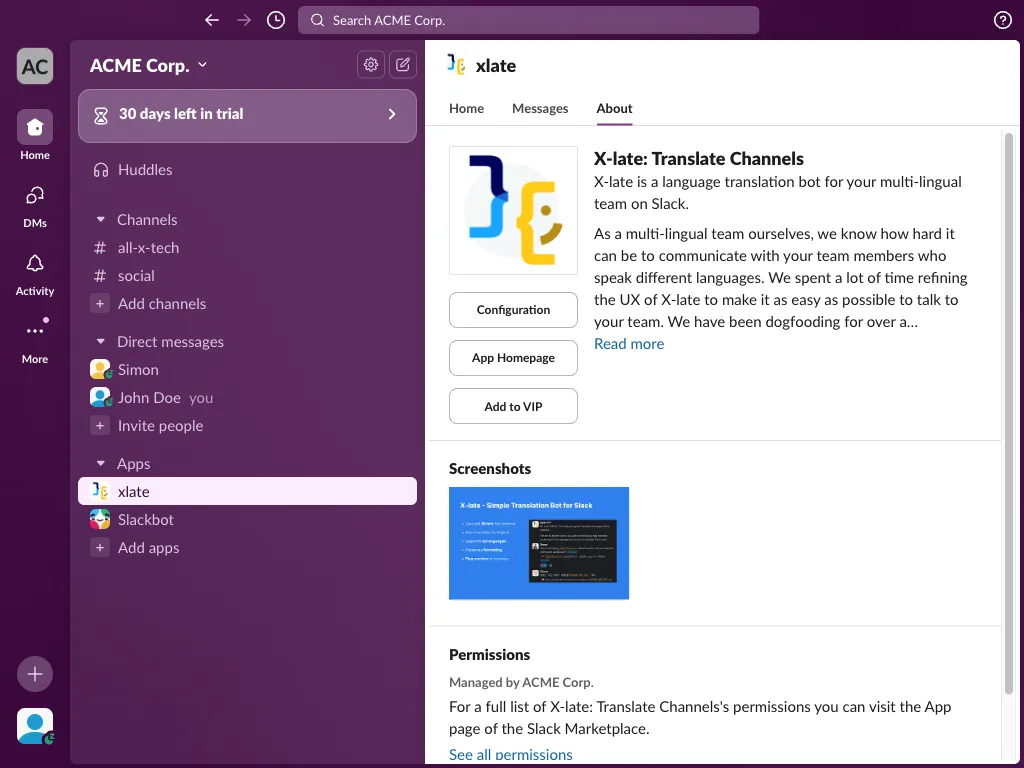
Task: Open the X-late screenshot thumbnail
Action: [x=539, y=543]
